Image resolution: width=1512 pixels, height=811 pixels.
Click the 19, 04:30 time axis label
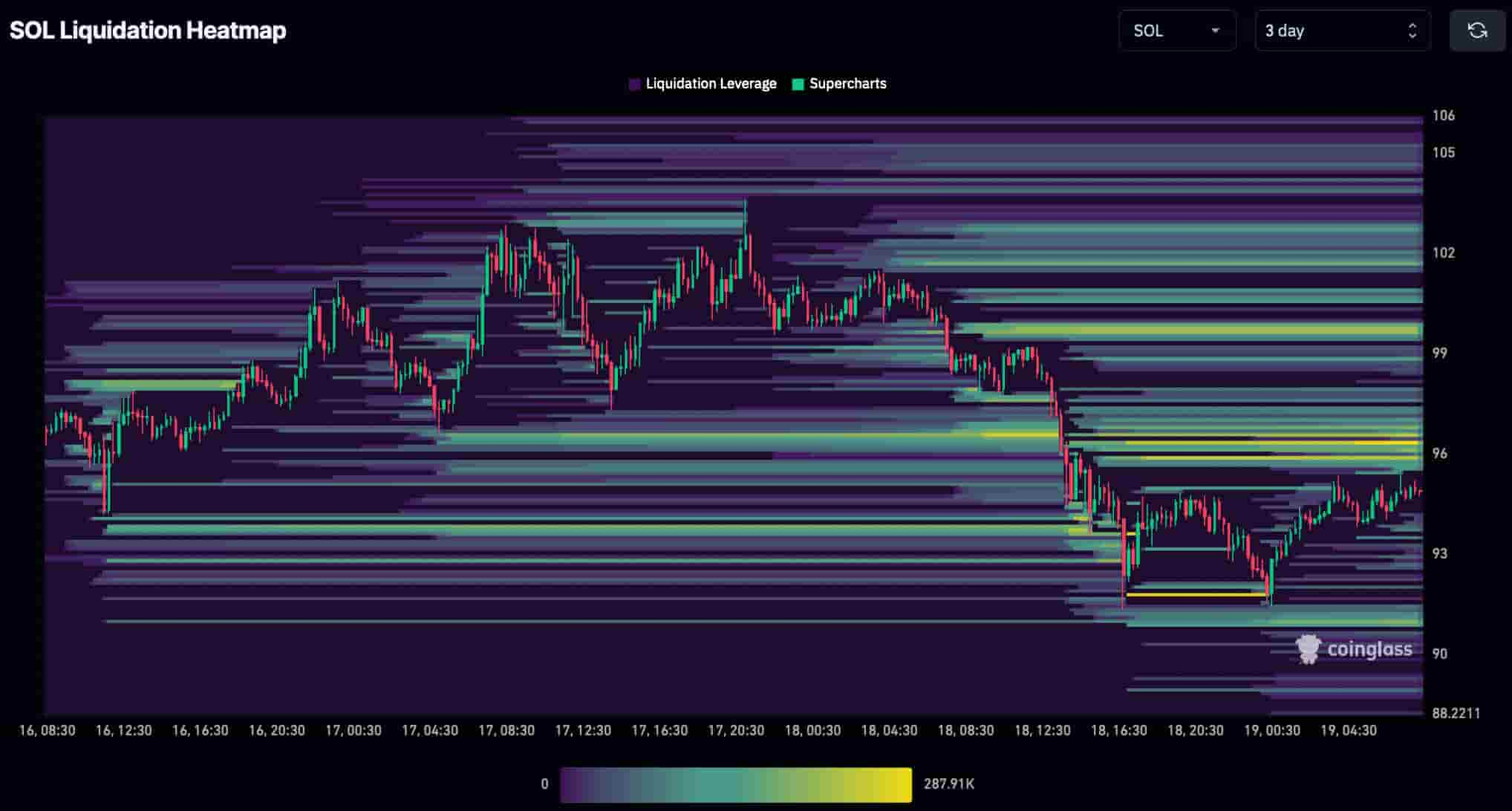point(1349,730)
